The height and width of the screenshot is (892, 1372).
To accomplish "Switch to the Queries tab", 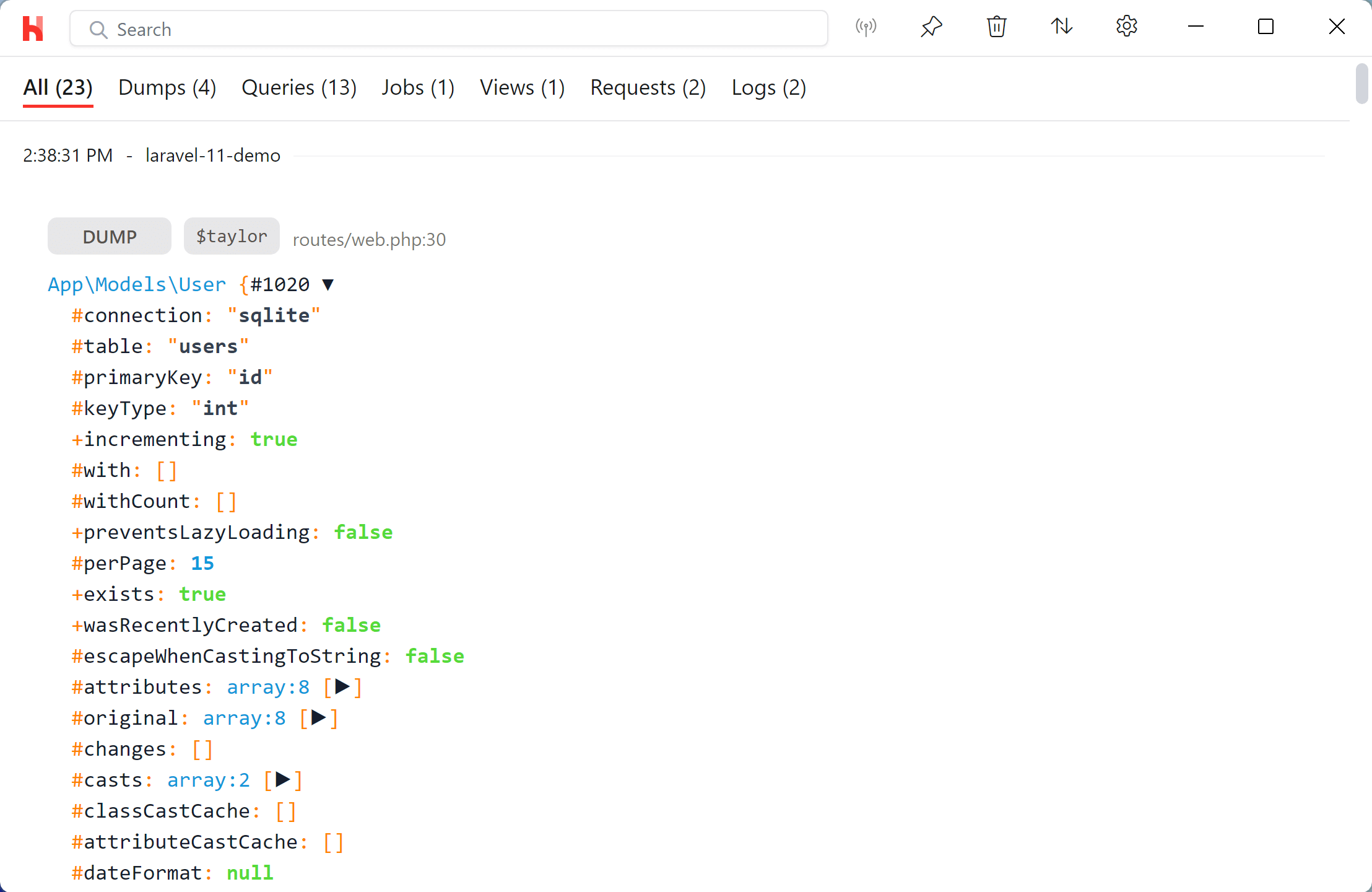I will click(x=299, y=87).
